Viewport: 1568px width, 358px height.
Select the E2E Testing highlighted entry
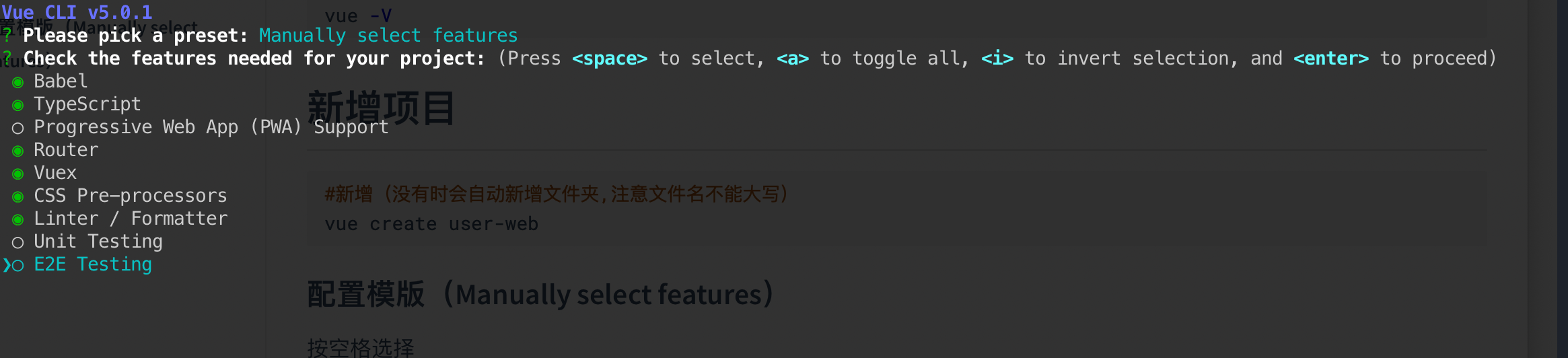(x=93, y=264)
